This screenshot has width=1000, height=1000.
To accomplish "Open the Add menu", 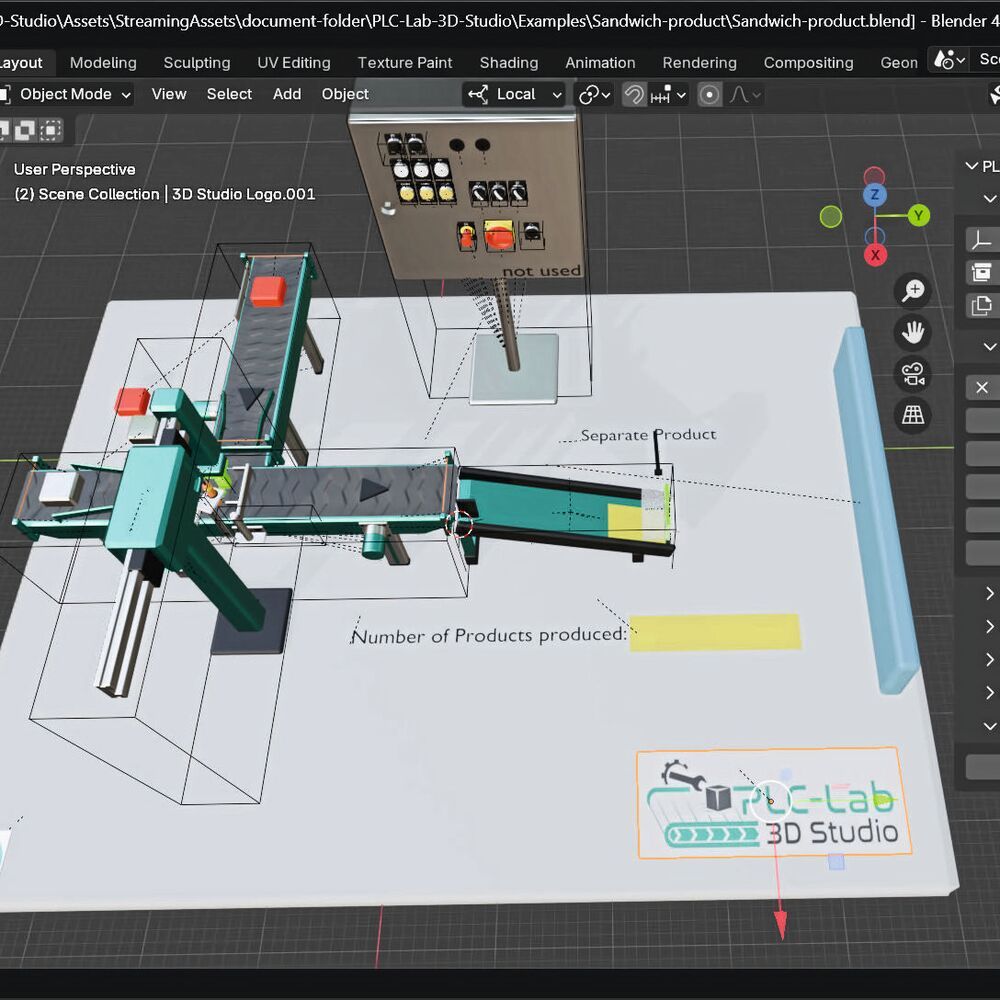I will (x=287, y=94).
